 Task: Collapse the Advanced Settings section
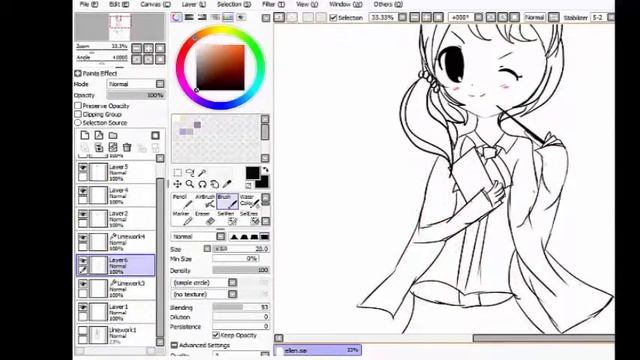pos(174,345)
